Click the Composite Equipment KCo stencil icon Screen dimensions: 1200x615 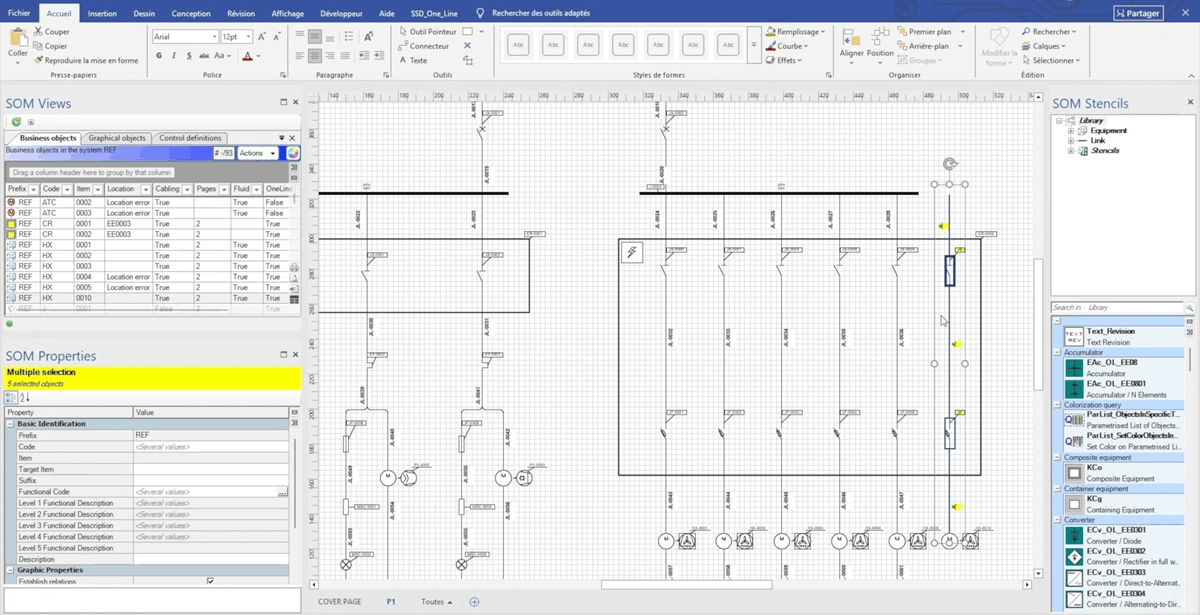click(1073, 472)
